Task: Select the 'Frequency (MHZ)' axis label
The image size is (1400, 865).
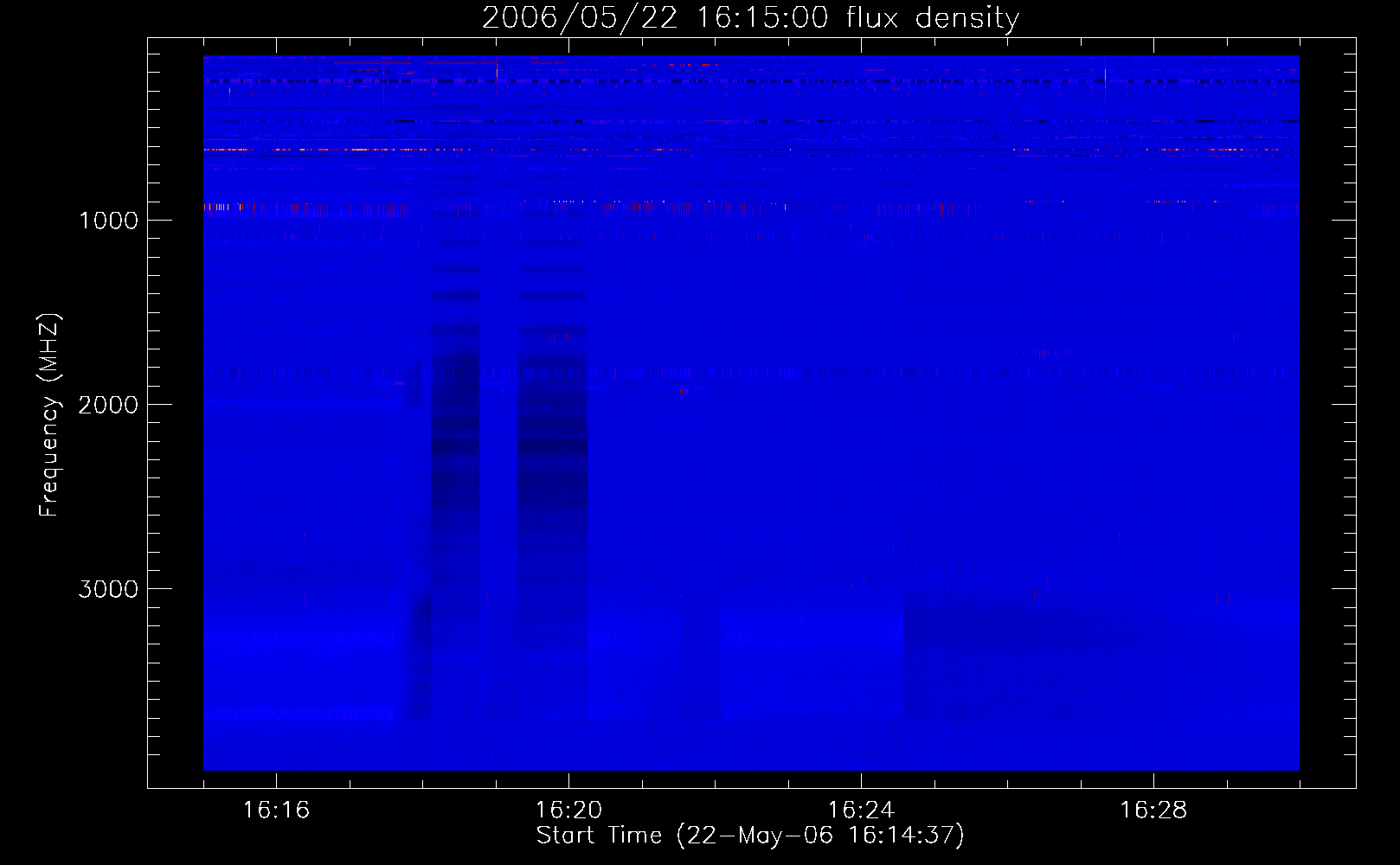Action: [50, 415]
